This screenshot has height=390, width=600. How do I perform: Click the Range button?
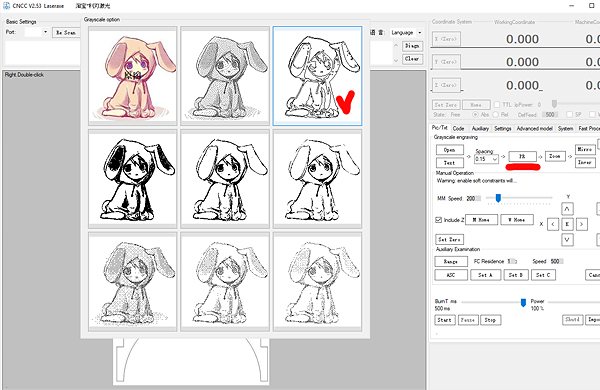(x=451, y=261)
